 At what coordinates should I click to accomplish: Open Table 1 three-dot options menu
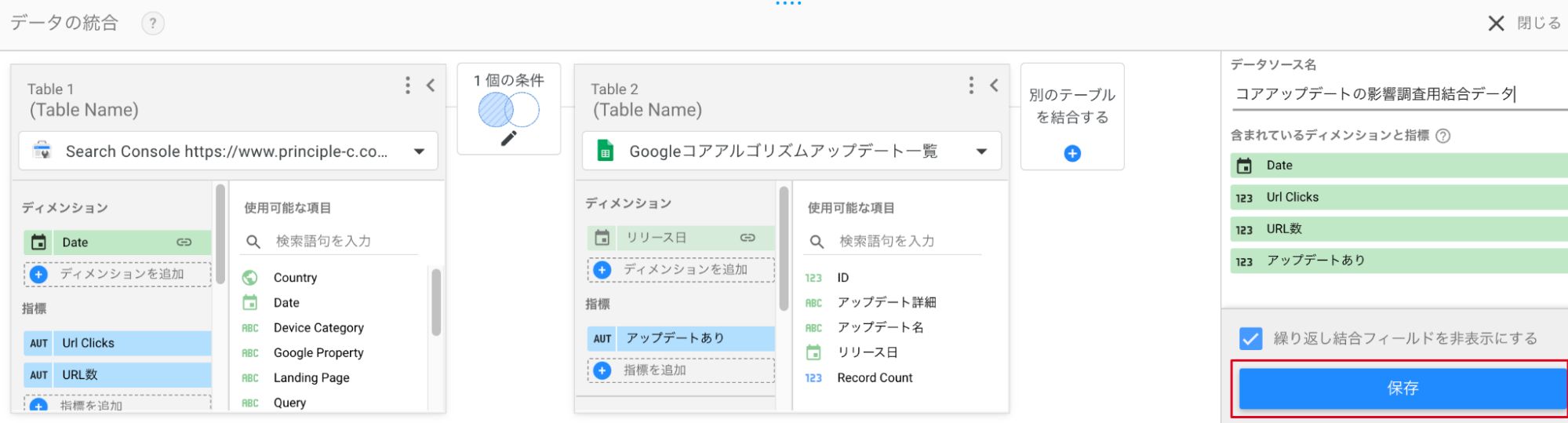point(407,86)
